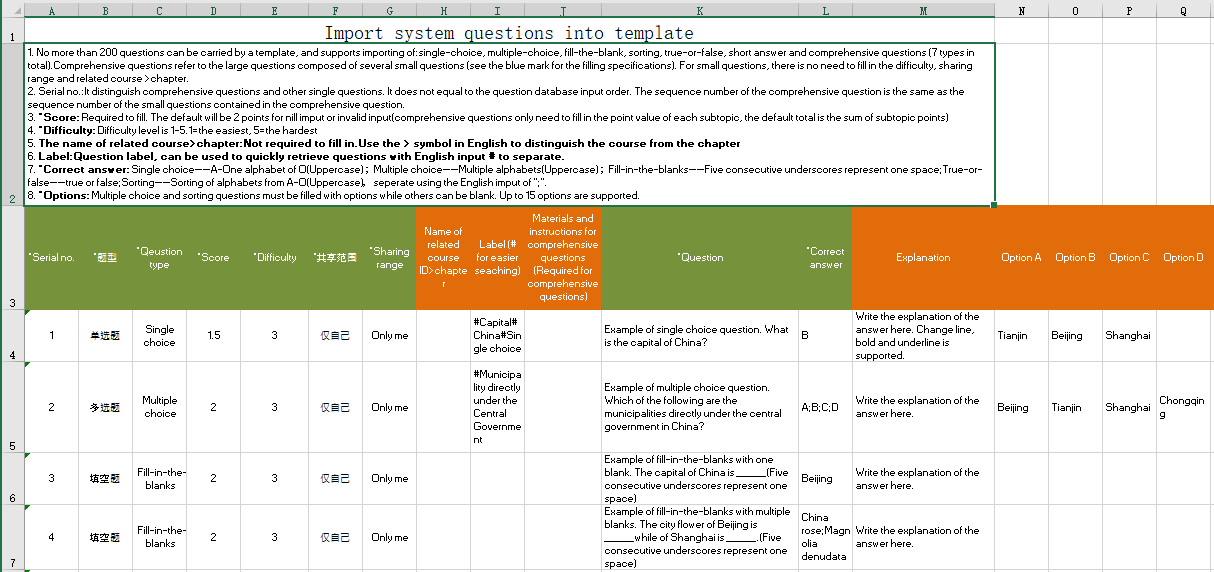The height and width of the screenshot is (572, 1214).
Task: Select the 'Name of related course' header cell
Action: coord(443,258)
